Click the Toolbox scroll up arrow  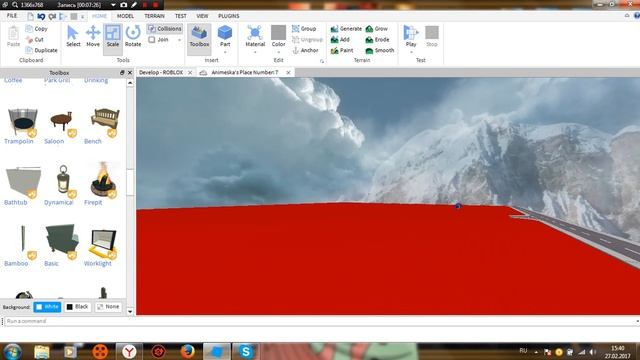click(x=130, y=83)
